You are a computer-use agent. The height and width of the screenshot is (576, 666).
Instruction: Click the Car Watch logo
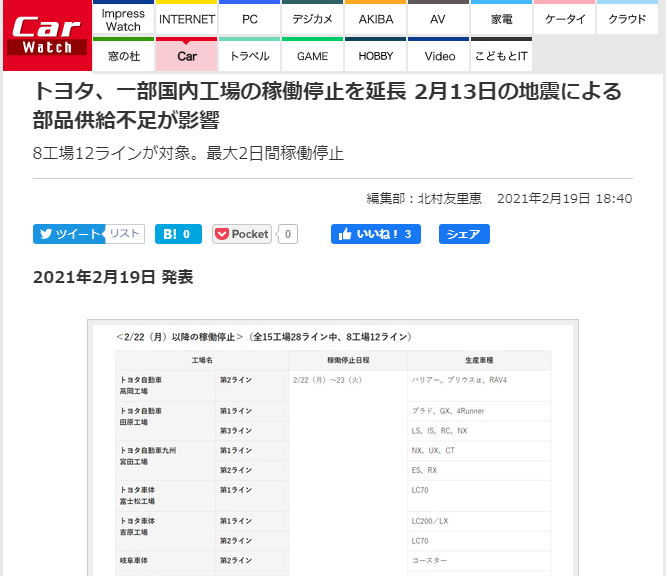click(x=47, y=35)
